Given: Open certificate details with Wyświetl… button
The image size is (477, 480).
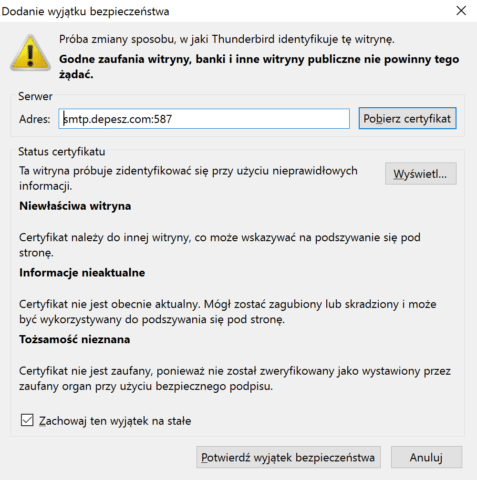Looking at the screenshot, I should (x=421, y=174).
